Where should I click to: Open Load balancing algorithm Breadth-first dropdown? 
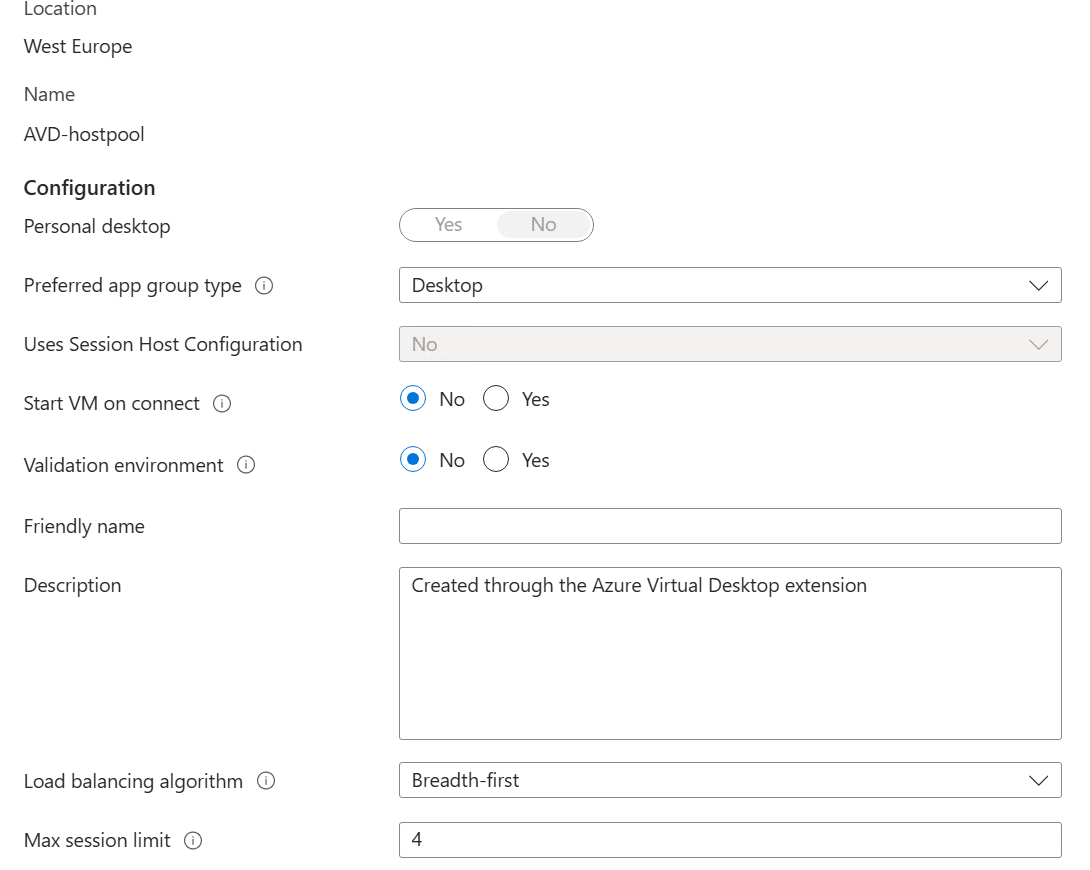730,780
